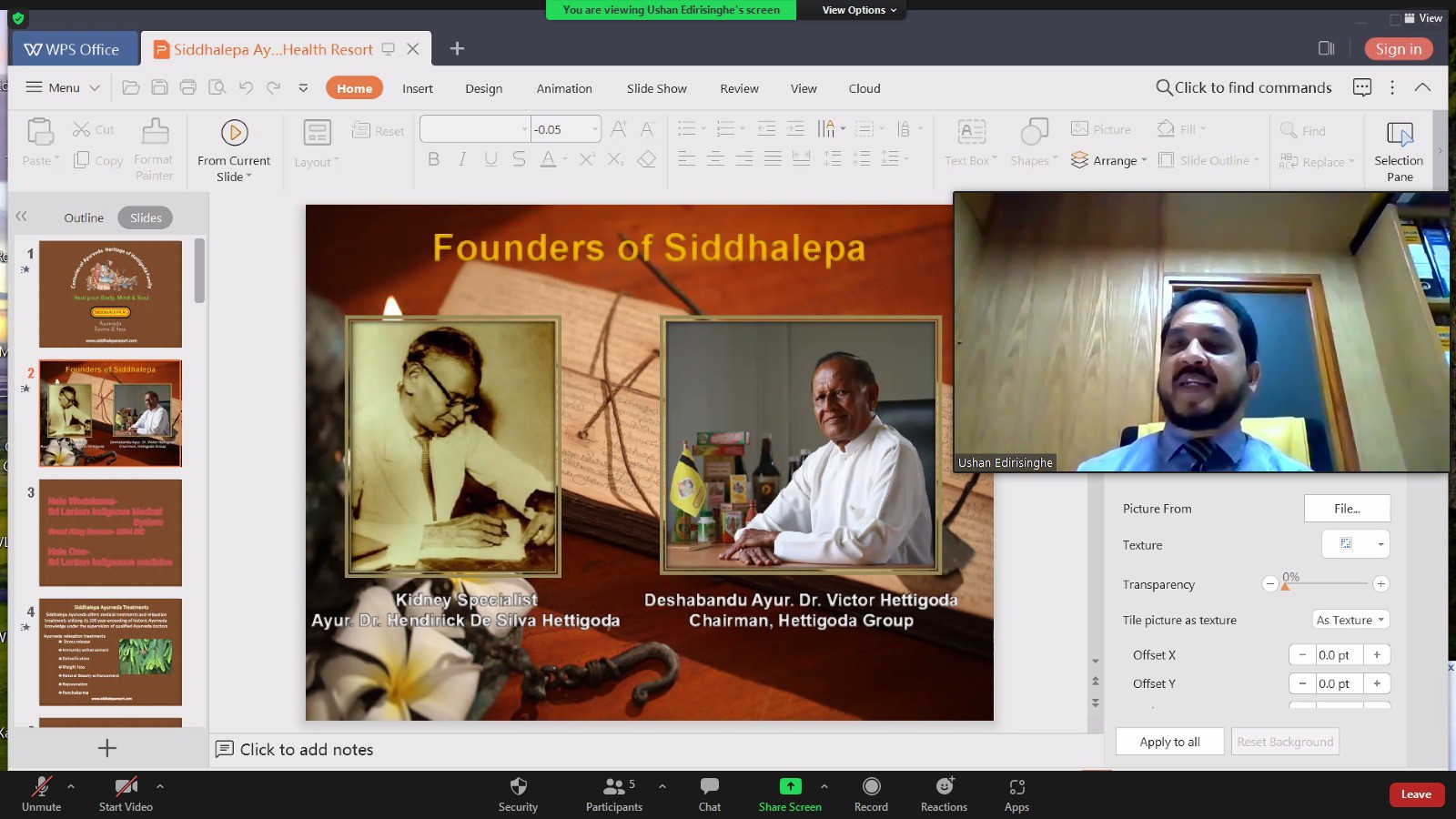Click Zoom Share Screen button
The width and height of the screenshot is (1456, 819).
tap(790, 794)
